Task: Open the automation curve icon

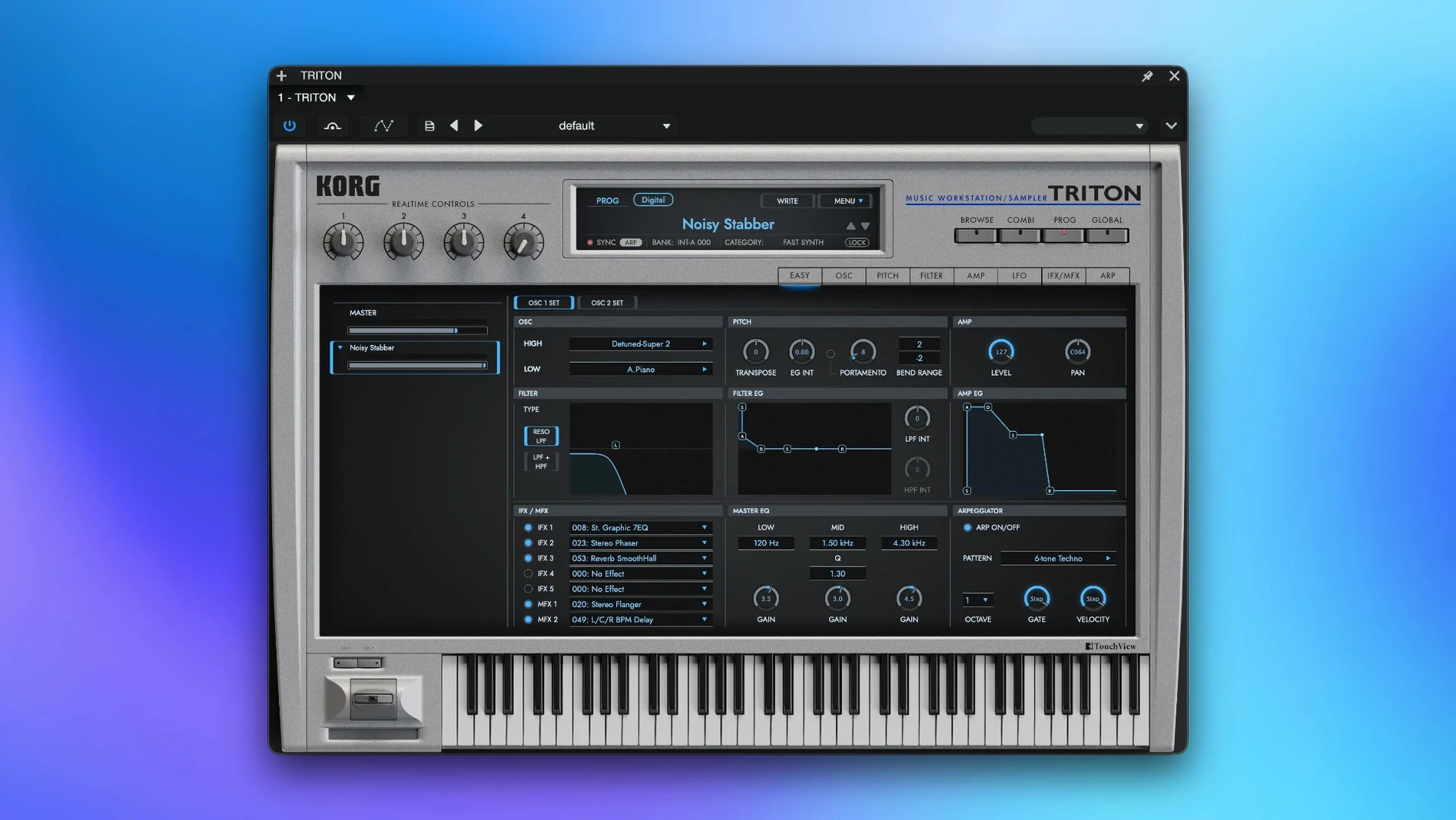Action: click(383, 125)
